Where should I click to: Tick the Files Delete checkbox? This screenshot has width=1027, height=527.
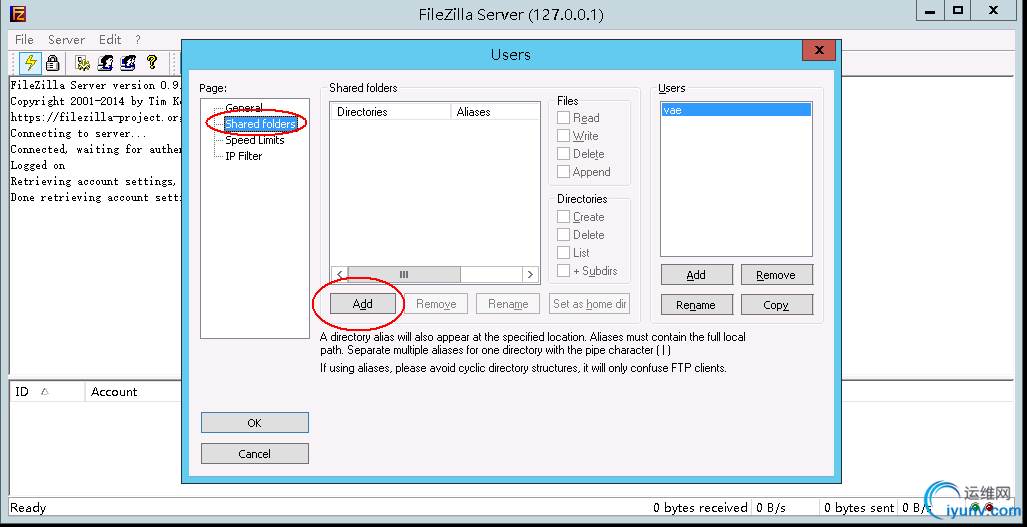coord(563,154)
